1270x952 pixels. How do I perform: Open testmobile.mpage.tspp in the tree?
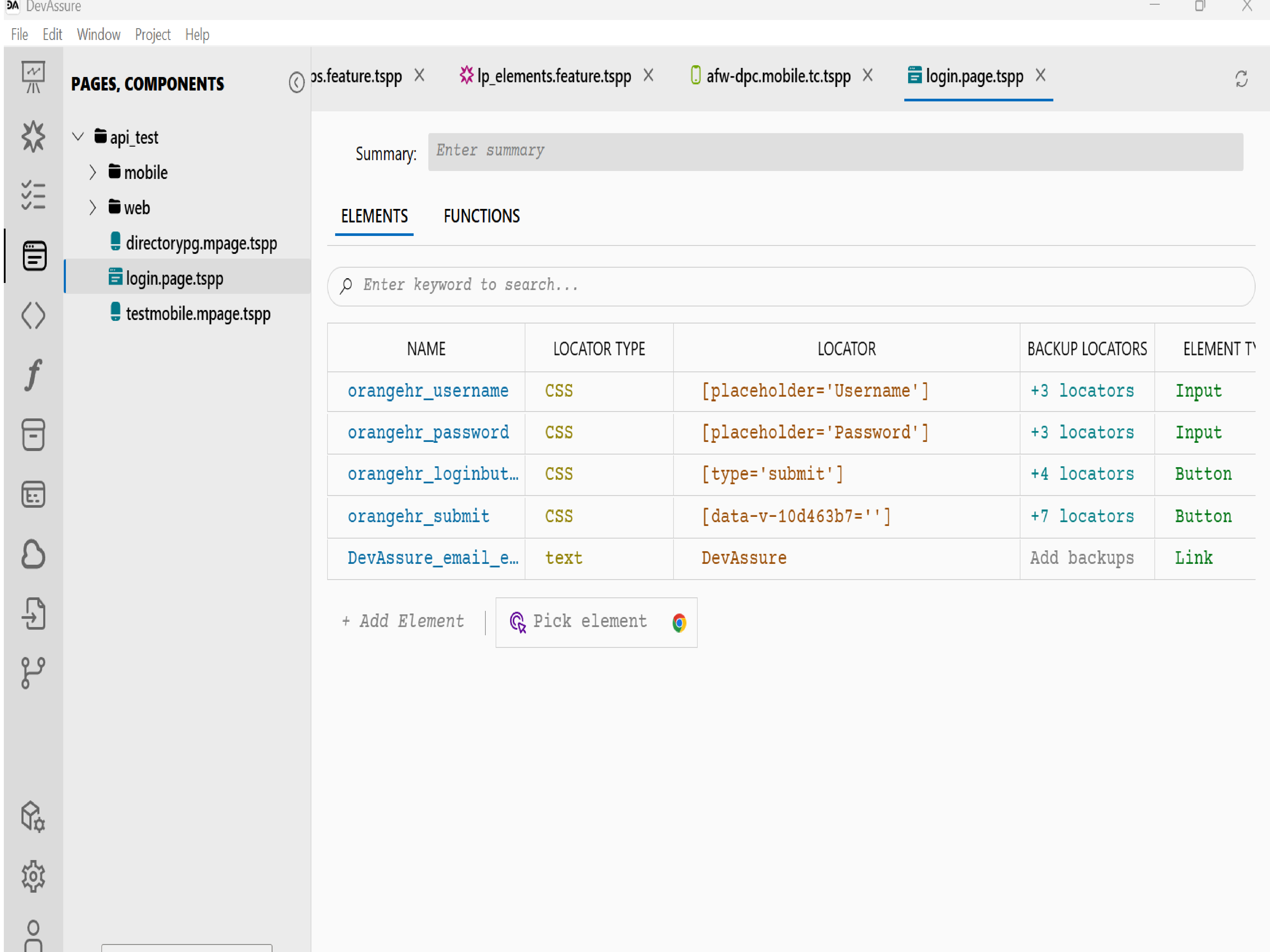[x=198, y=314]
